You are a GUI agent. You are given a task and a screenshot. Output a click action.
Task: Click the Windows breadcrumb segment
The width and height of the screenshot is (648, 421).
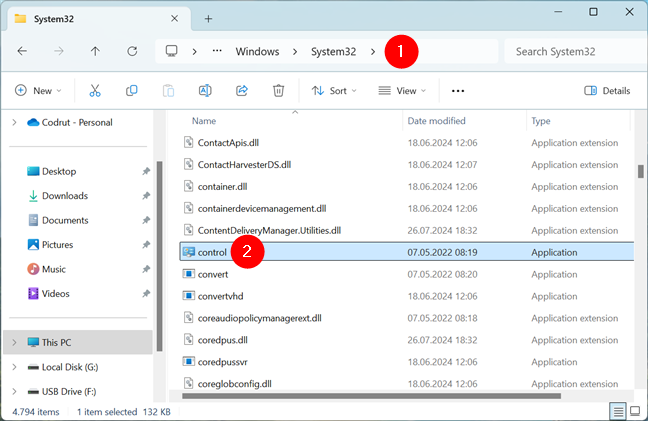coord(257,52)
